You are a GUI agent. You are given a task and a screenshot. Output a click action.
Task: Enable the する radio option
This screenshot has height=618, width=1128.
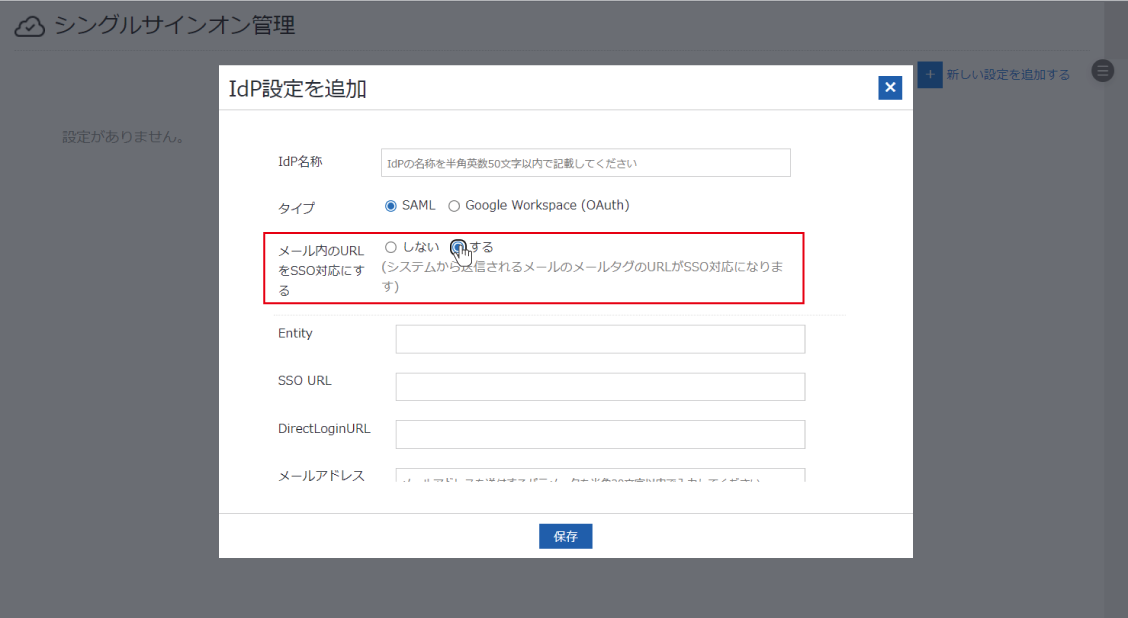coord(458,247)
